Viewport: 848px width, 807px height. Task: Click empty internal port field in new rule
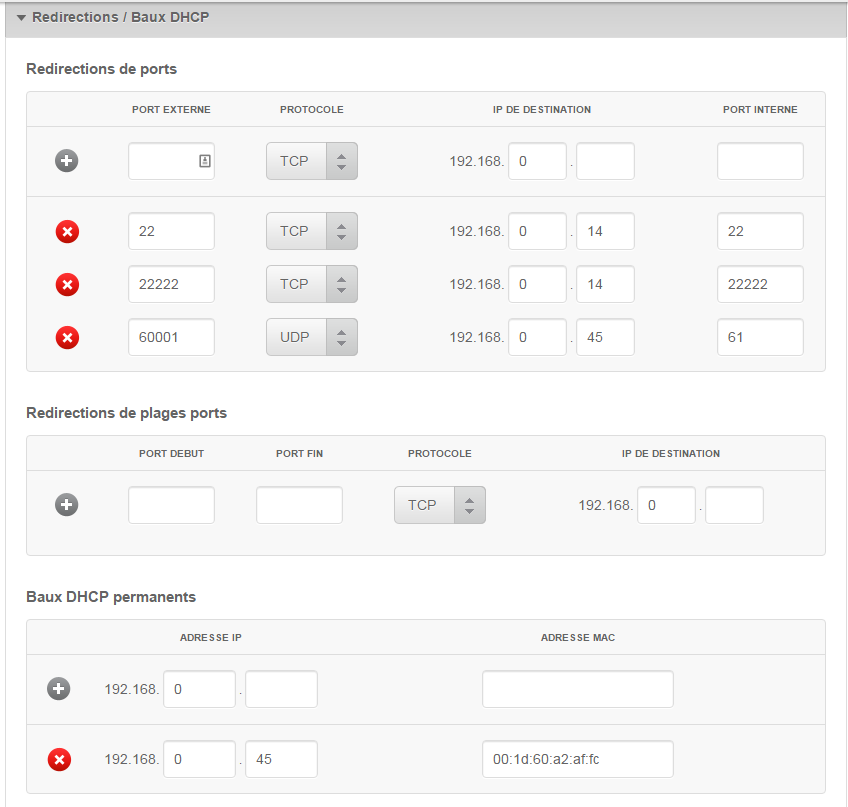(759, 161)
